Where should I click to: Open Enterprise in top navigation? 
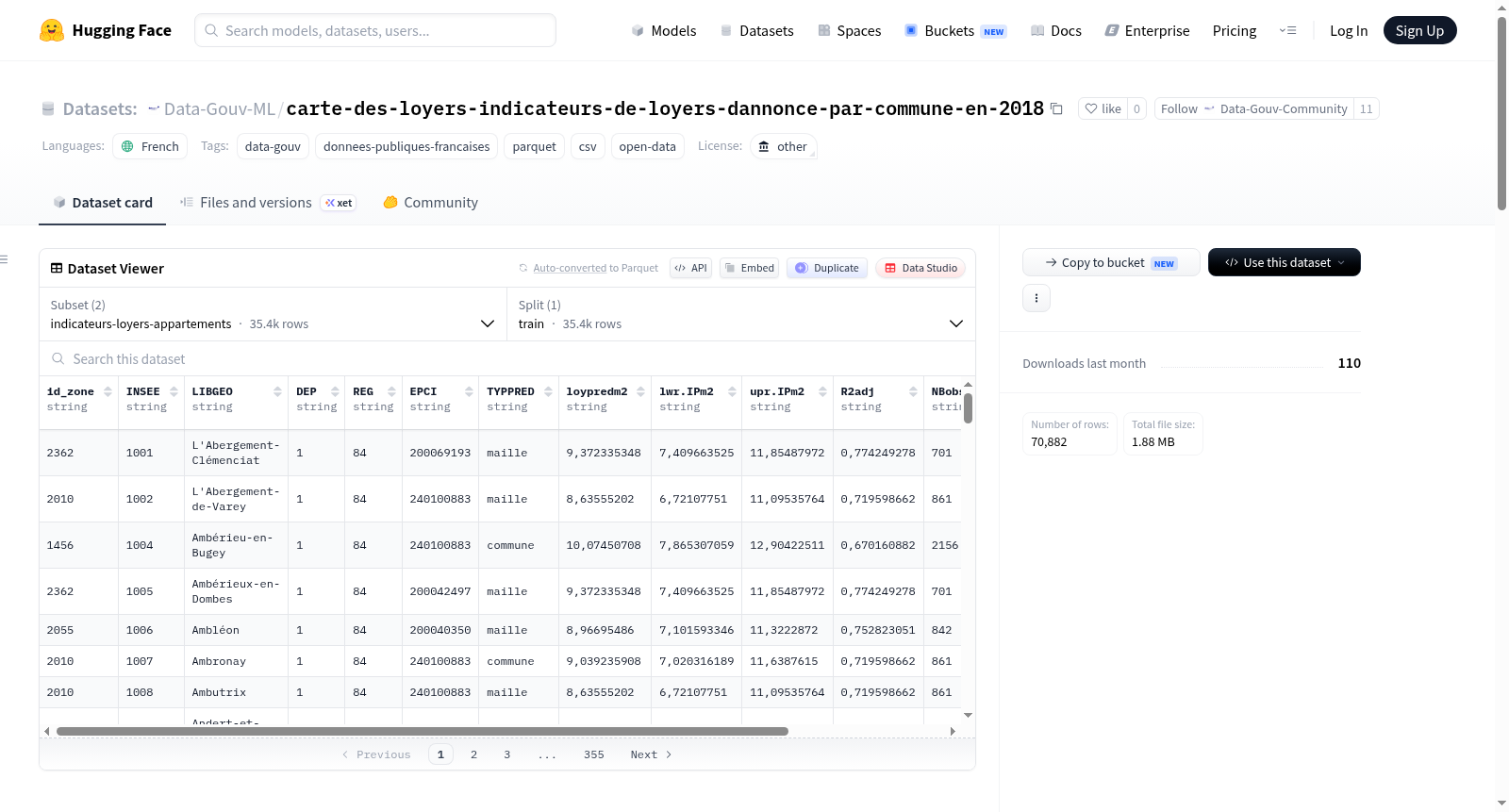point(1147,30)
